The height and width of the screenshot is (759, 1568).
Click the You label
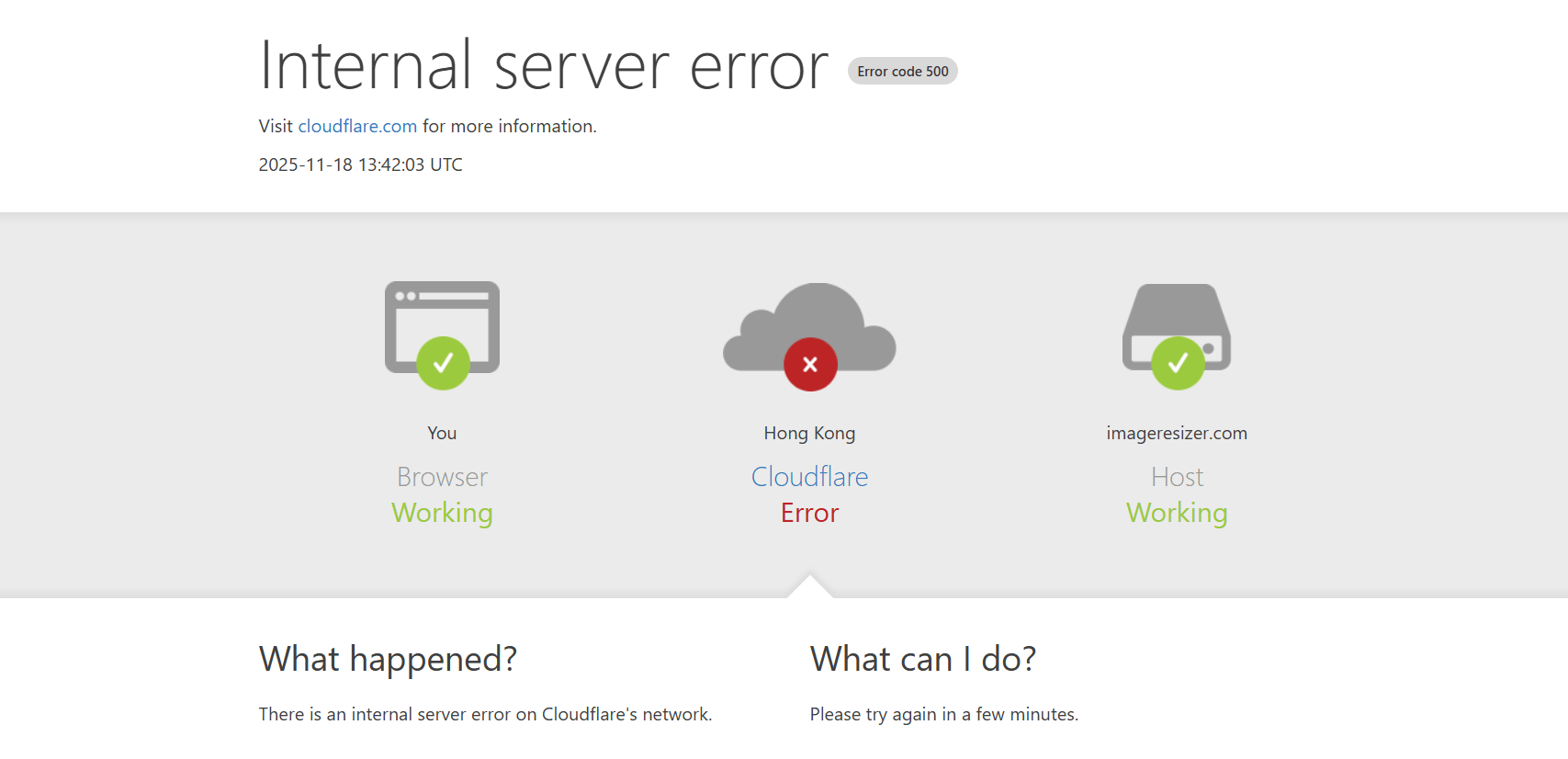point(442,433)
